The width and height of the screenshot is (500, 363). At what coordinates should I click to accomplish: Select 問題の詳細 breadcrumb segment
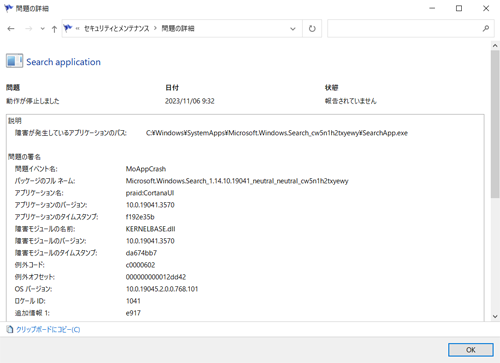coord(178,29)
